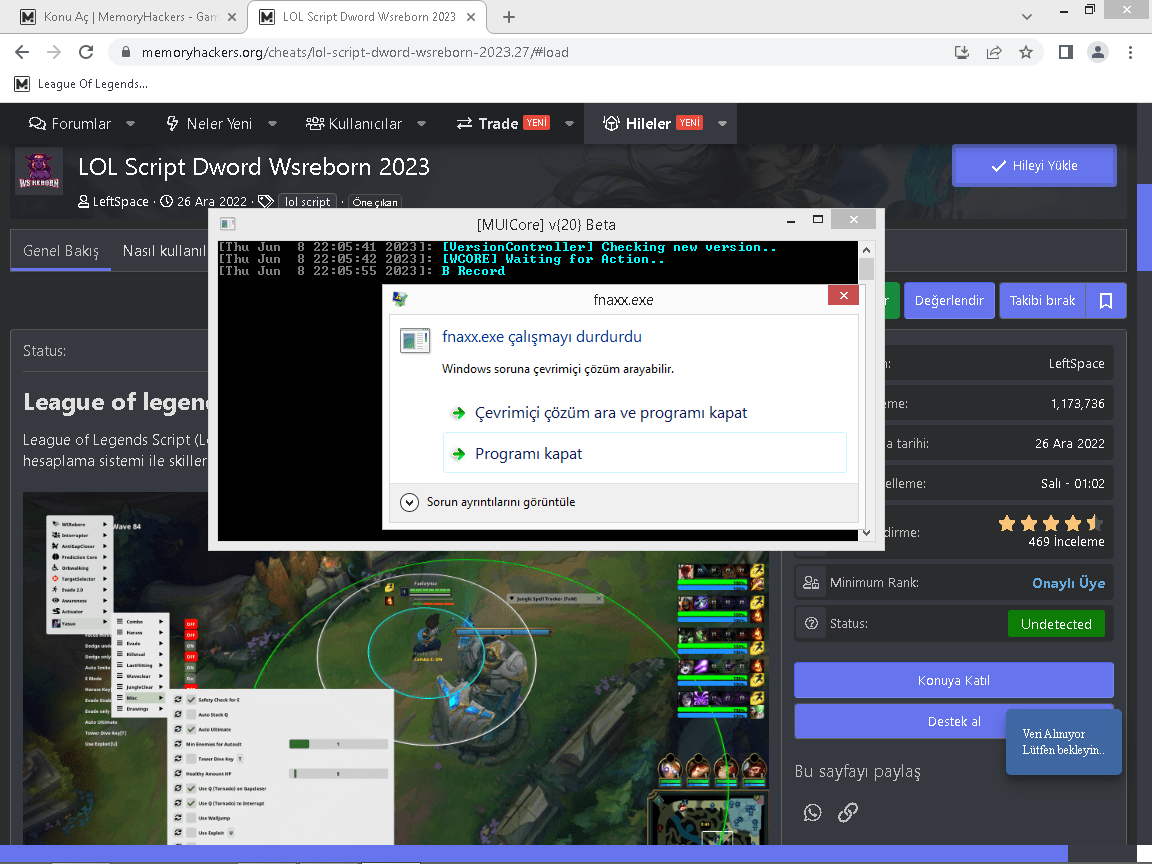Open the Trade menu

tap(503, 123)
